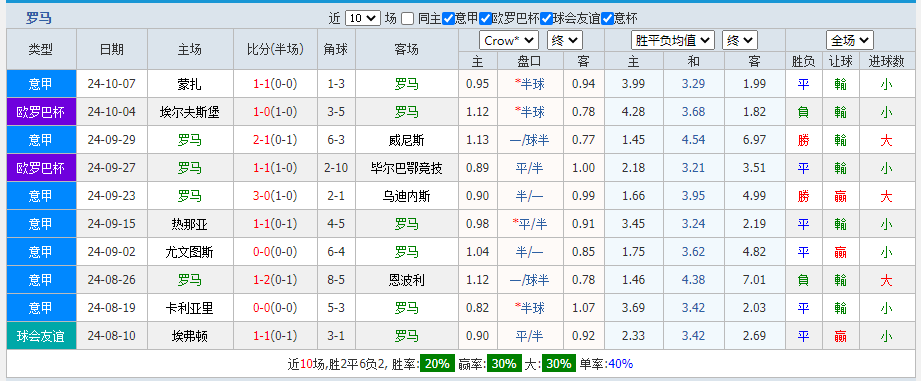Click the 角球 column header
The height and width of the screenshot is (381, 921).
(x=336, y=49)
